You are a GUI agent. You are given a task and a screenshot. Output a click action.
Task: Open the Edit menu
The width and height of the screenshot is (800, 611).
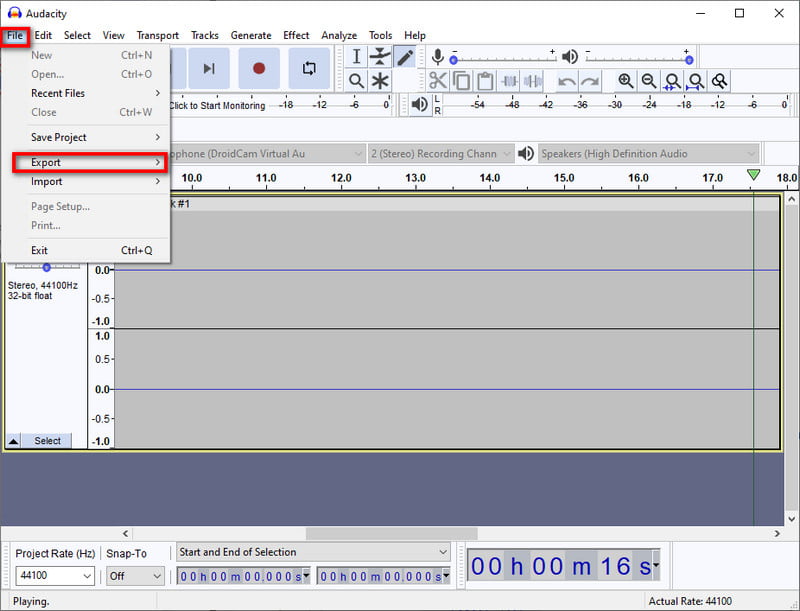pos(43,35)
